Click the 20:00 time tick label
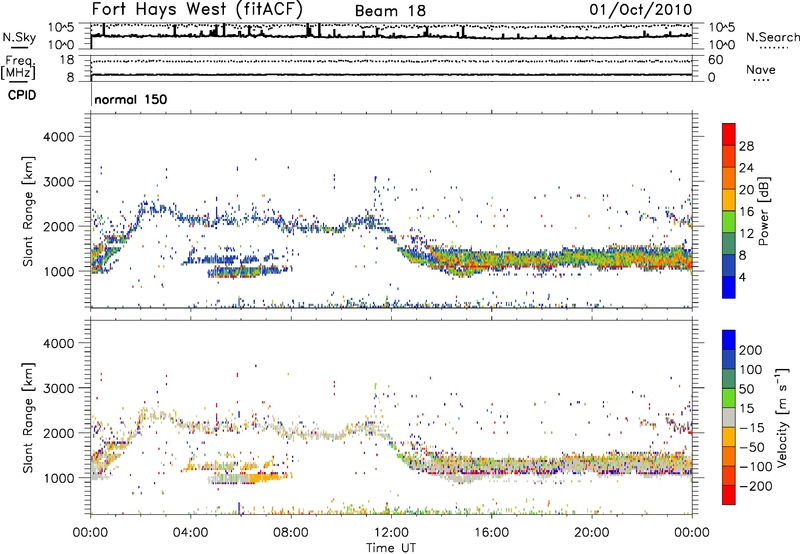Screen dimensions: 800x554 pos(592,533)
